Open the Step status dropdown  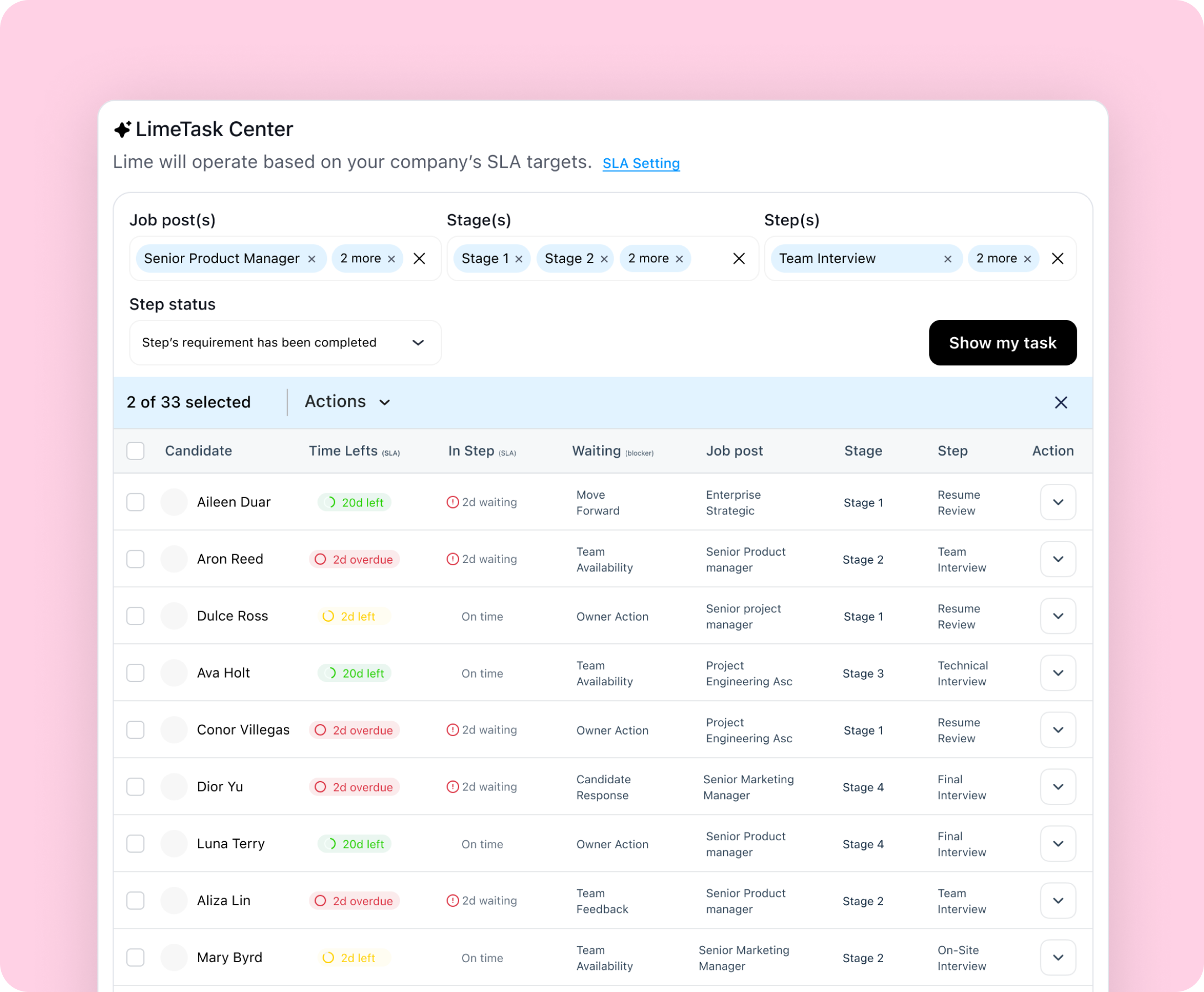click(285, 343)
